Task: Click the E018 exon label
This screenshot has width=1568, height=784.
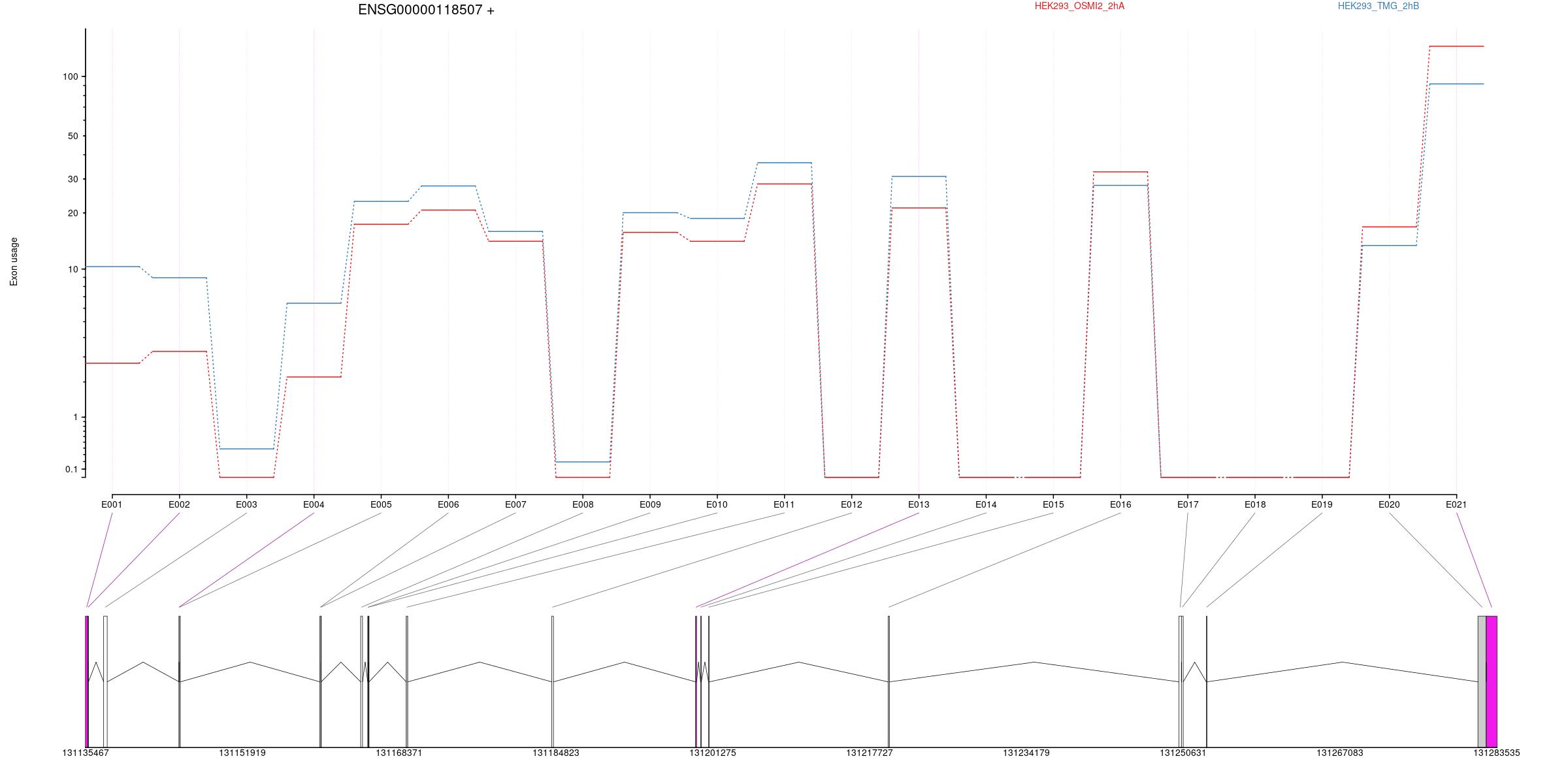Action: [1255, 504]
